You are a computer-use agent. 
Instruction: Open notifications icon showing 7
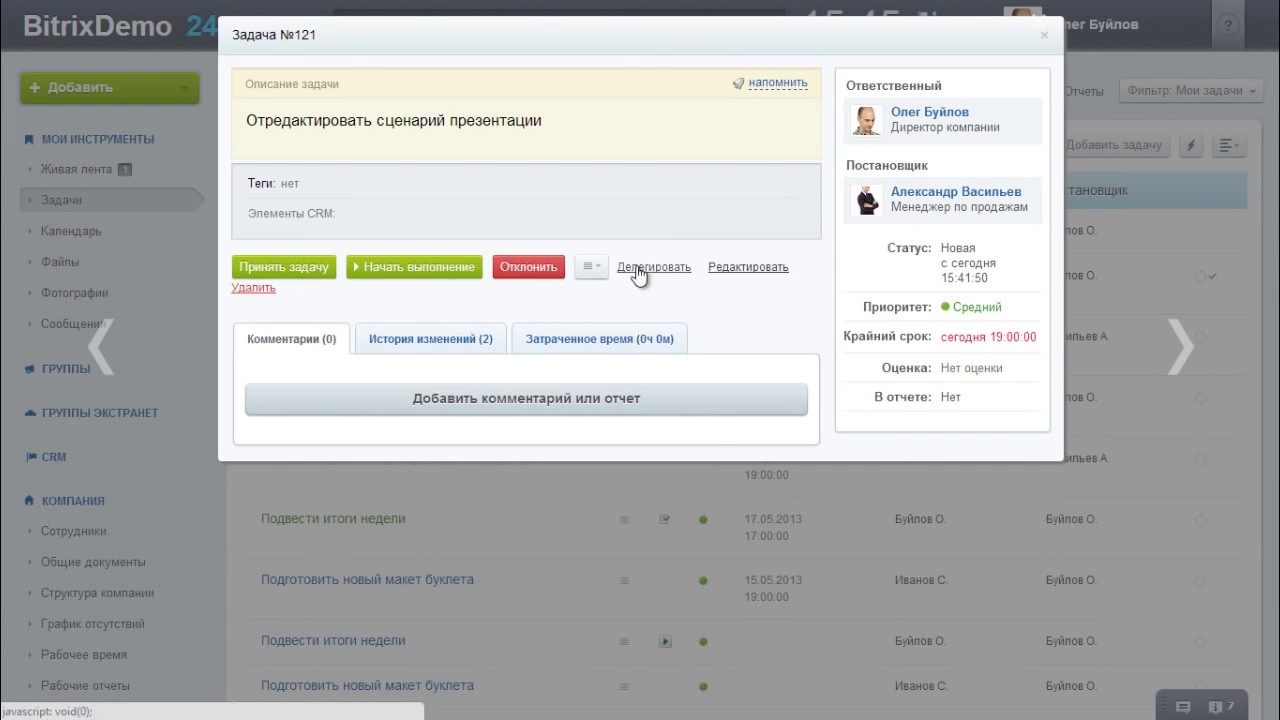(x=1215, y=706)
